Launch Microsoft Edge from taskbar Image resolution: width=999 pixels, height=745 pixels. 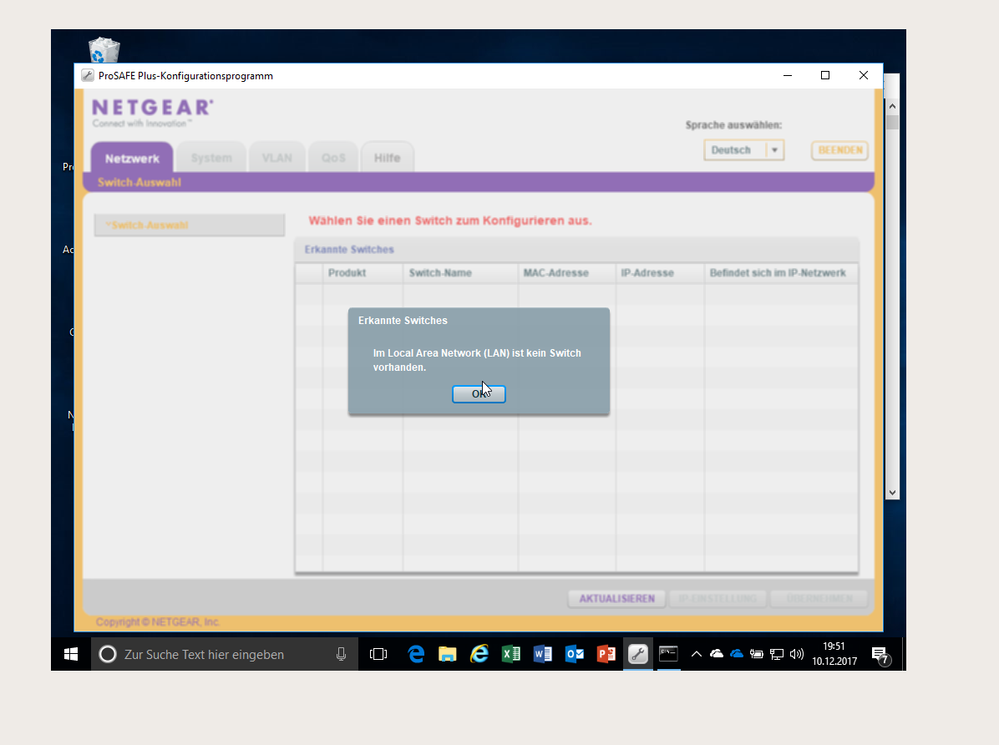[416, 654]
